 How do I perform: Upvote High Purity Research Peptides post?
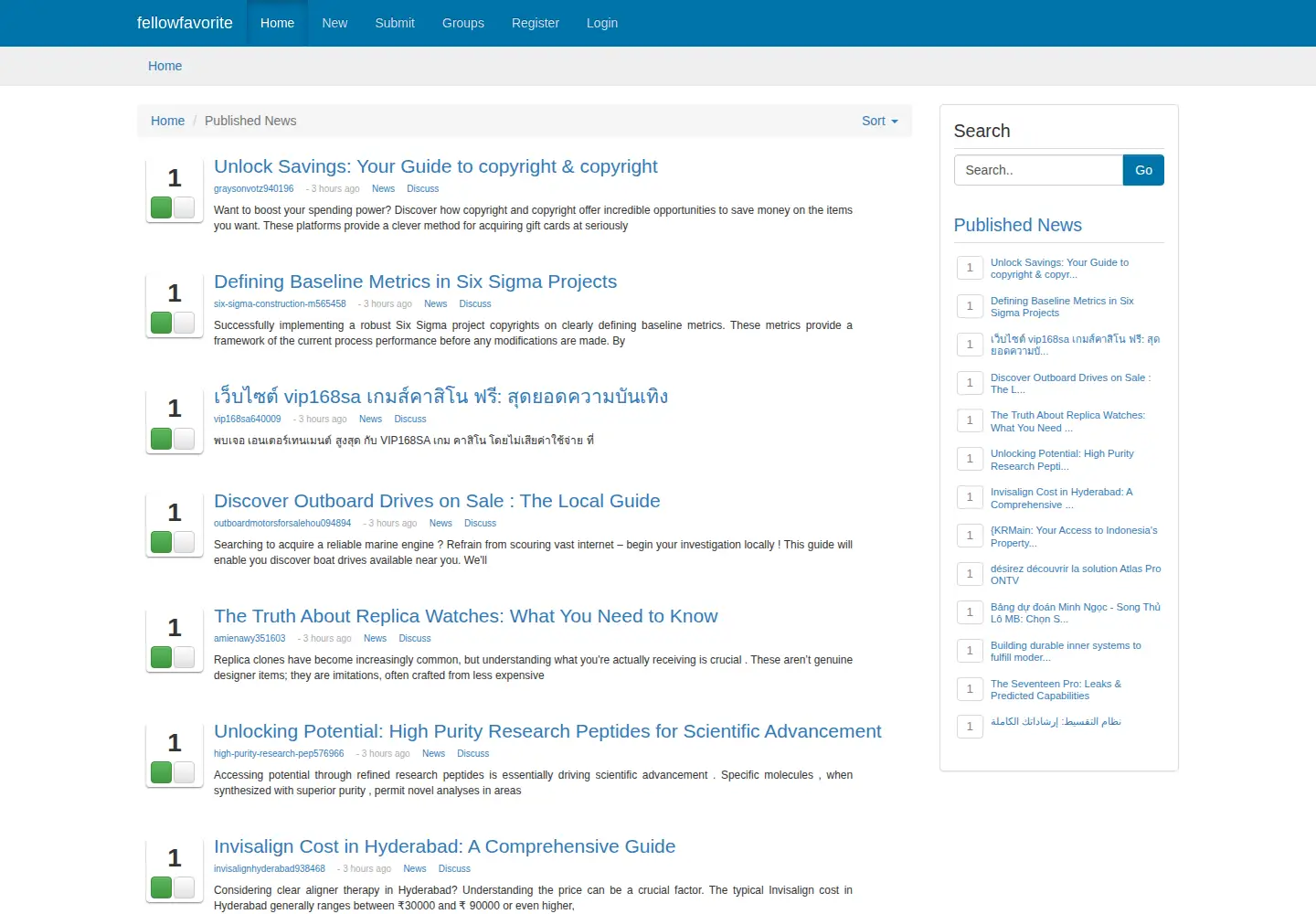(162, 772)
